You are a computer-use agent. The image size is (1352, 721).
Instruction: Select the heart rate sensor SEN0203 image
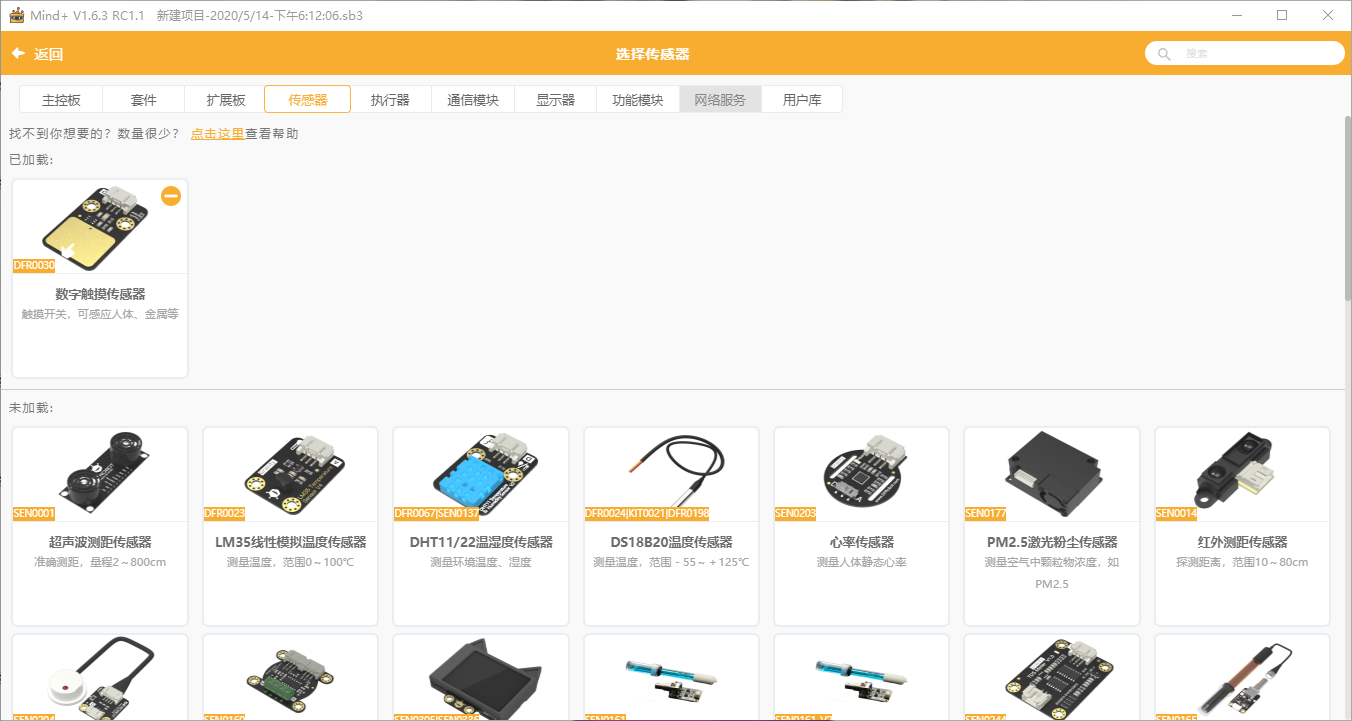click(862, 474)
